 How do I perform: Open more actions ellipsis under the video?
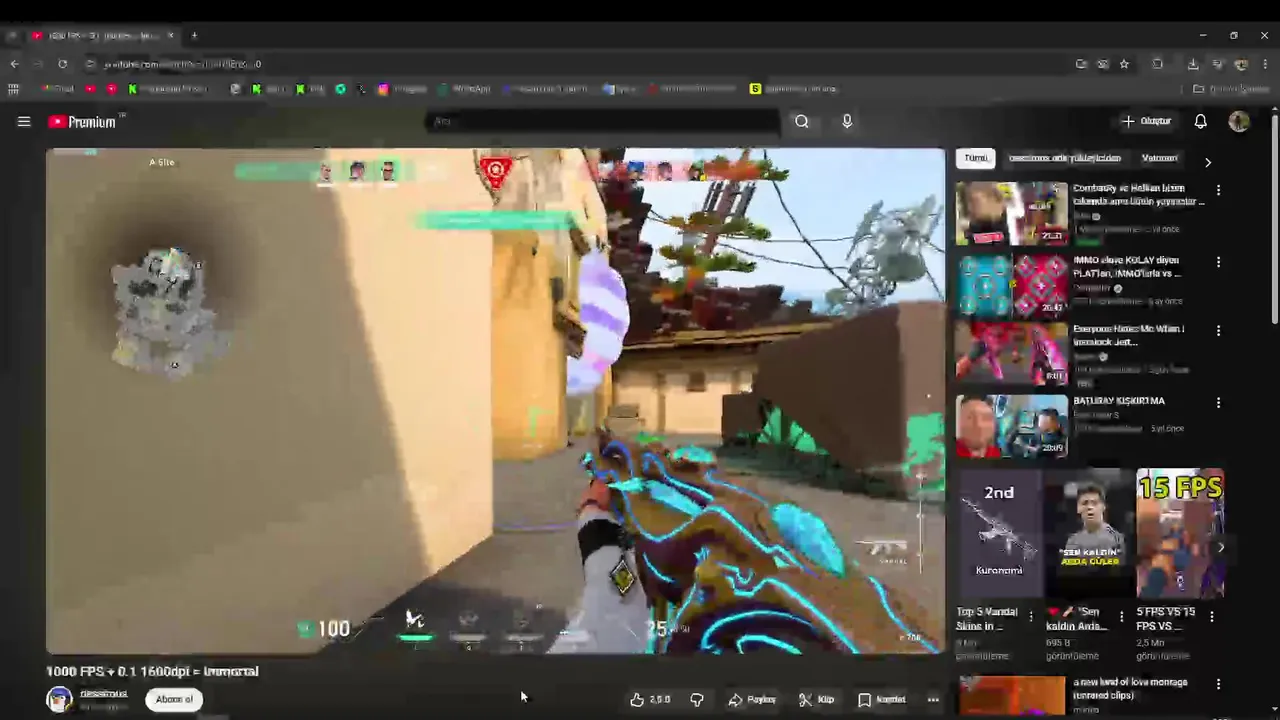933,700
